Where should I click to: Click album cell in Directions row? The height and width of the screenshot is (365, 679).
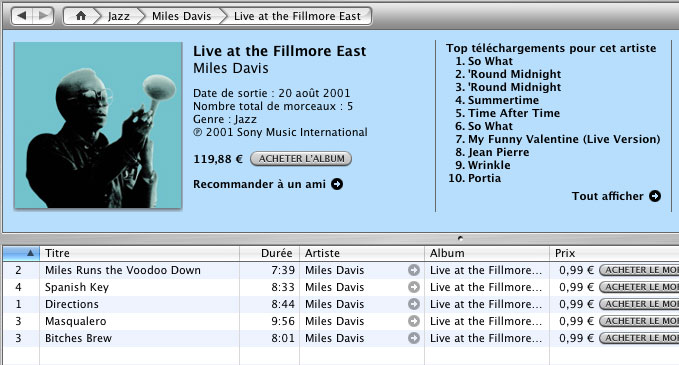[x=486, y=304]
